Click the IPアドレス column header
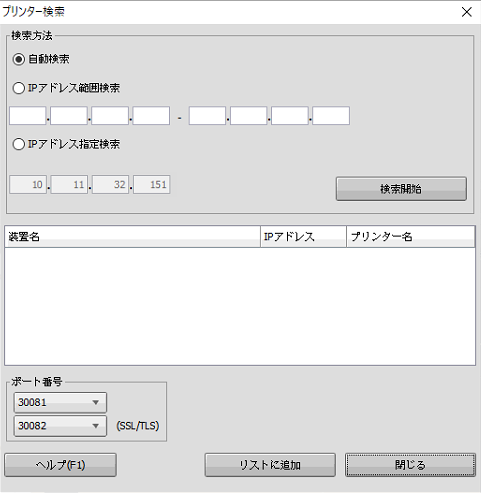Image resolution: width=481 pixels, height=493 pixels. point(303,237)
